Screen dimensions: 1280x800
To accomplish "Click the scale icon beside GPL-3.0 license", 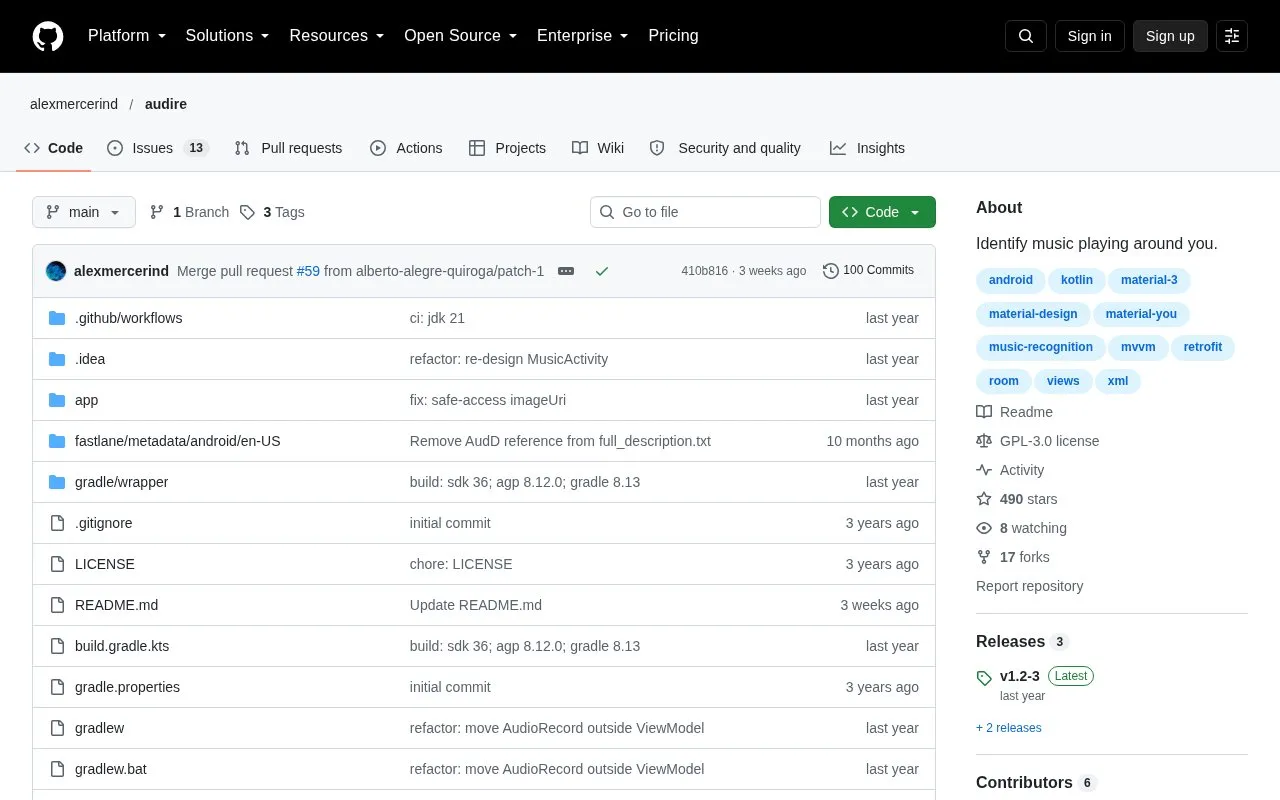I will (x=984, y=441).
